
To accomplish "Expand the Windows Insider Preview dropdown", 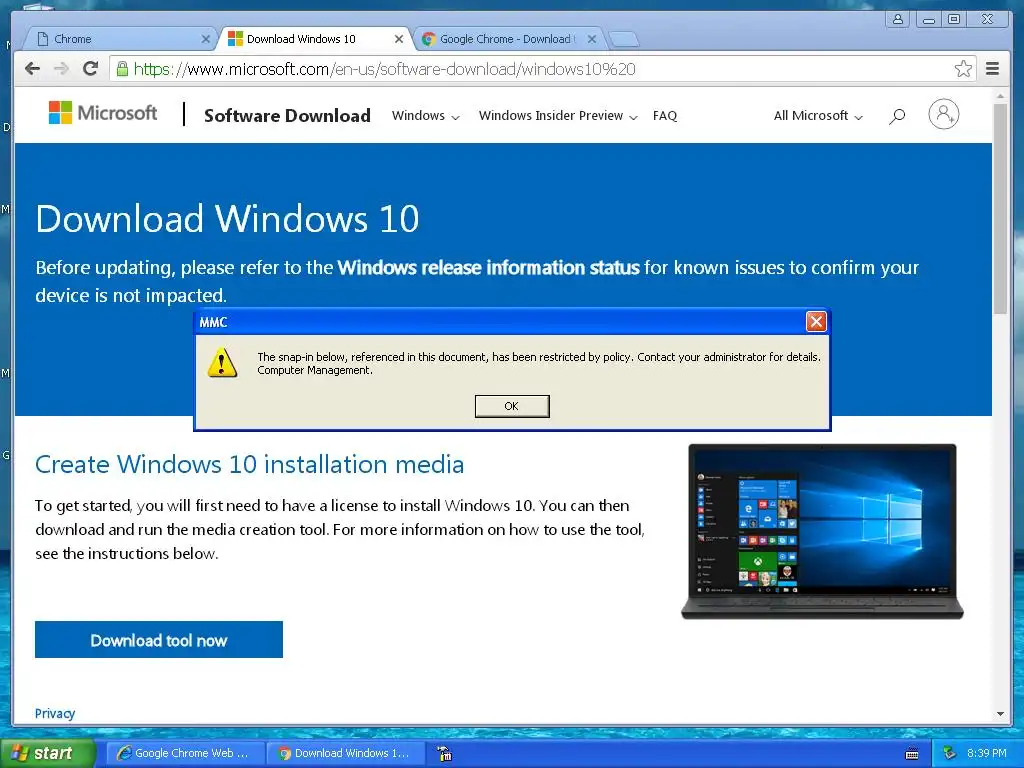I will (x=558, y=116).
